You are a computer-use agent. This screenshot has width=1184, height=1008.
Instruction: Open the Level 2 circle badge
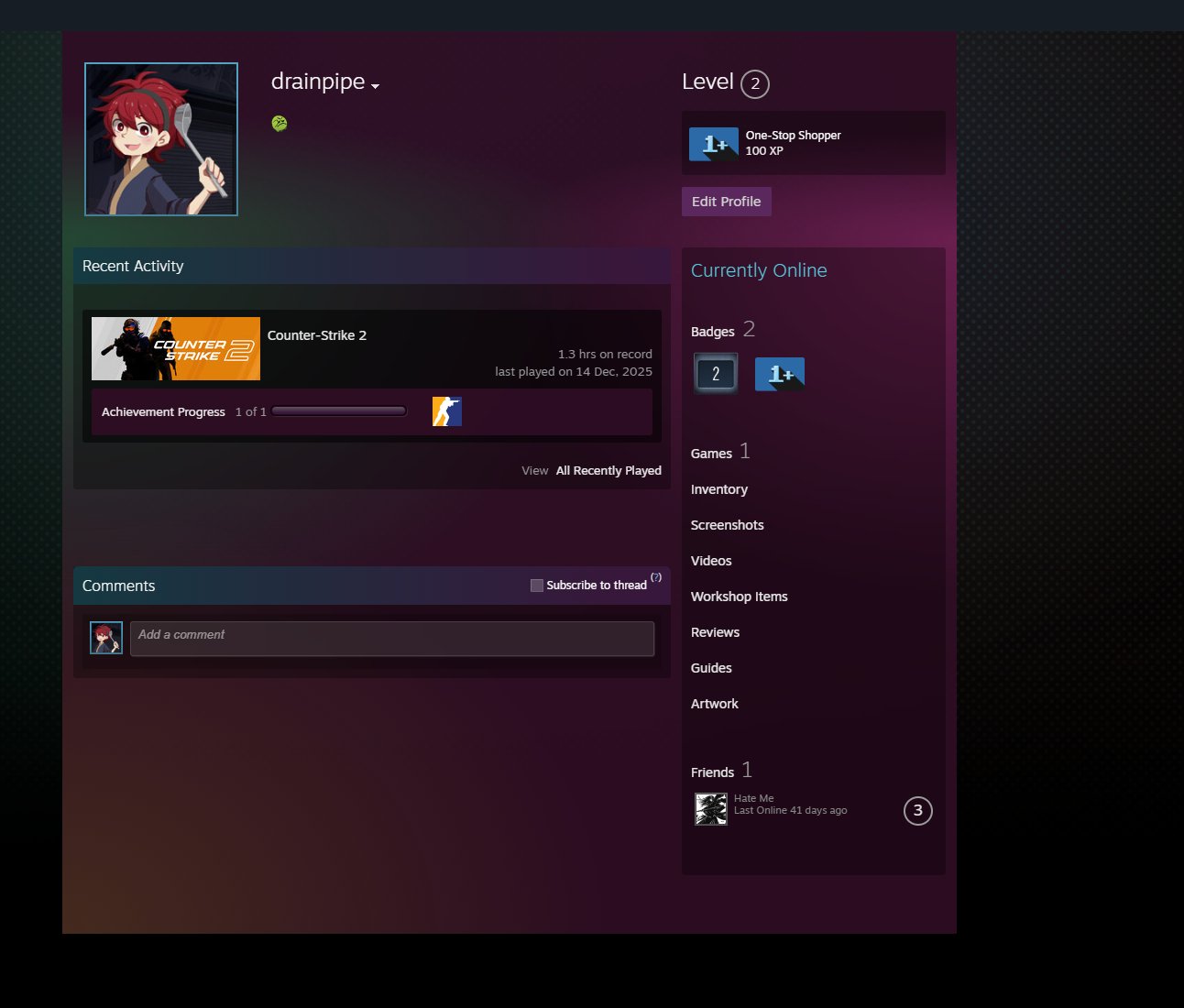click(755, 84)
